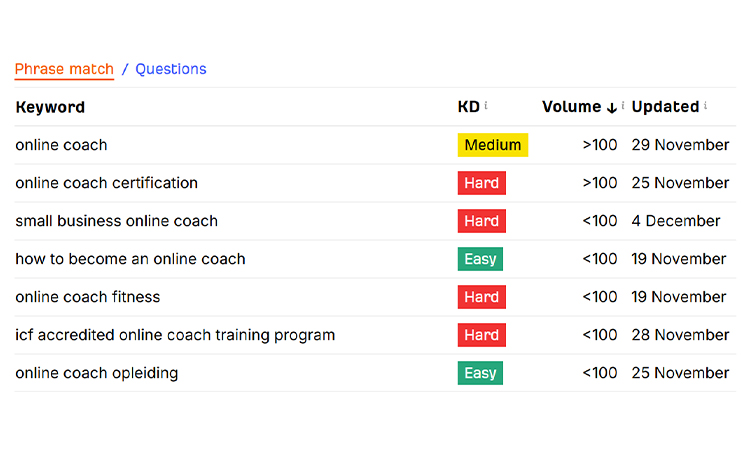Open the "online coach" keyword
Image resolution: width=750 pixels, height=450 pixels.
[x=61, y=145]
